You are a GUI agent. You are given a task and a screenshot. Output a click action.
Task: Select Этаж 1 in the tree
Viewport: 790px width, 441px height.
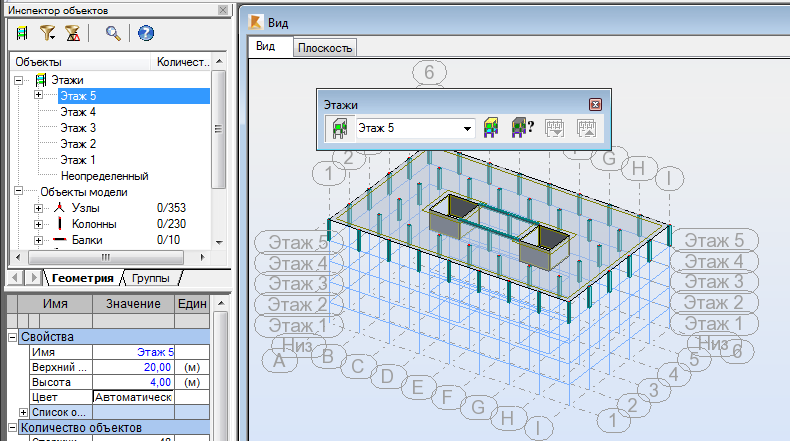[78, 160]
